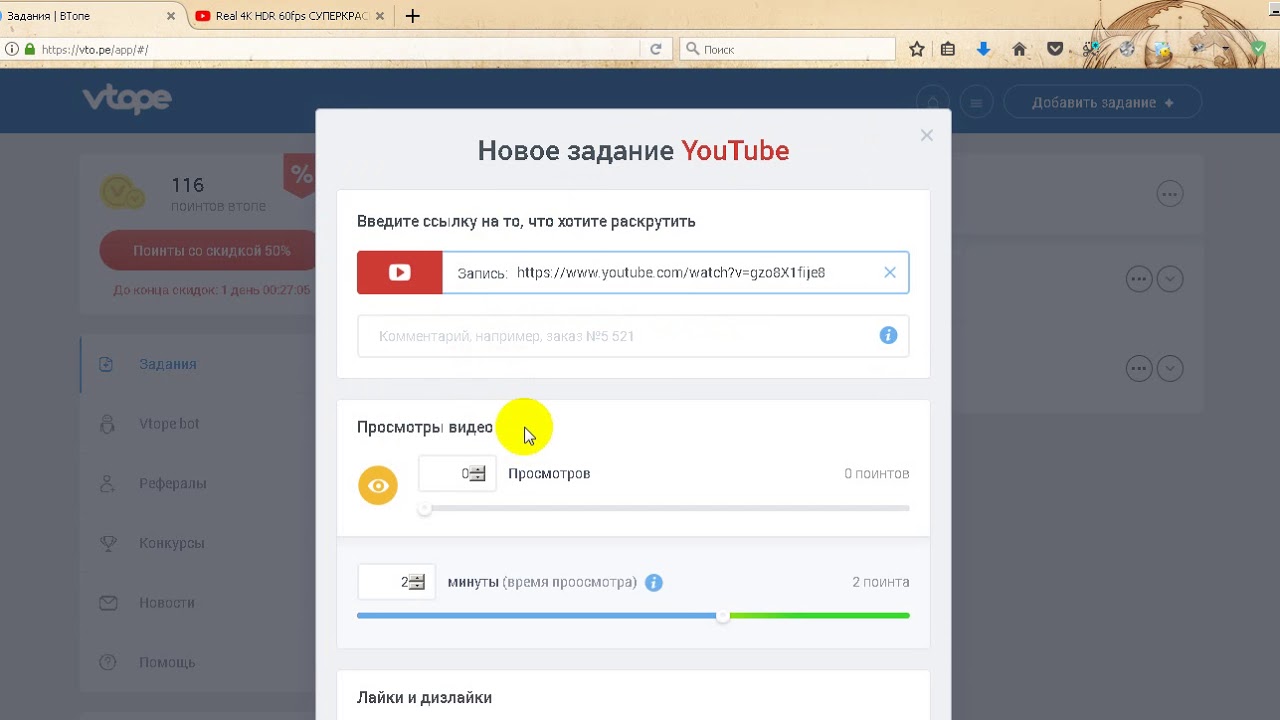The width and height of the screenshot is (1280, 720).
Task: Open three-dots menu on second task row
Action: (1139, 279)
